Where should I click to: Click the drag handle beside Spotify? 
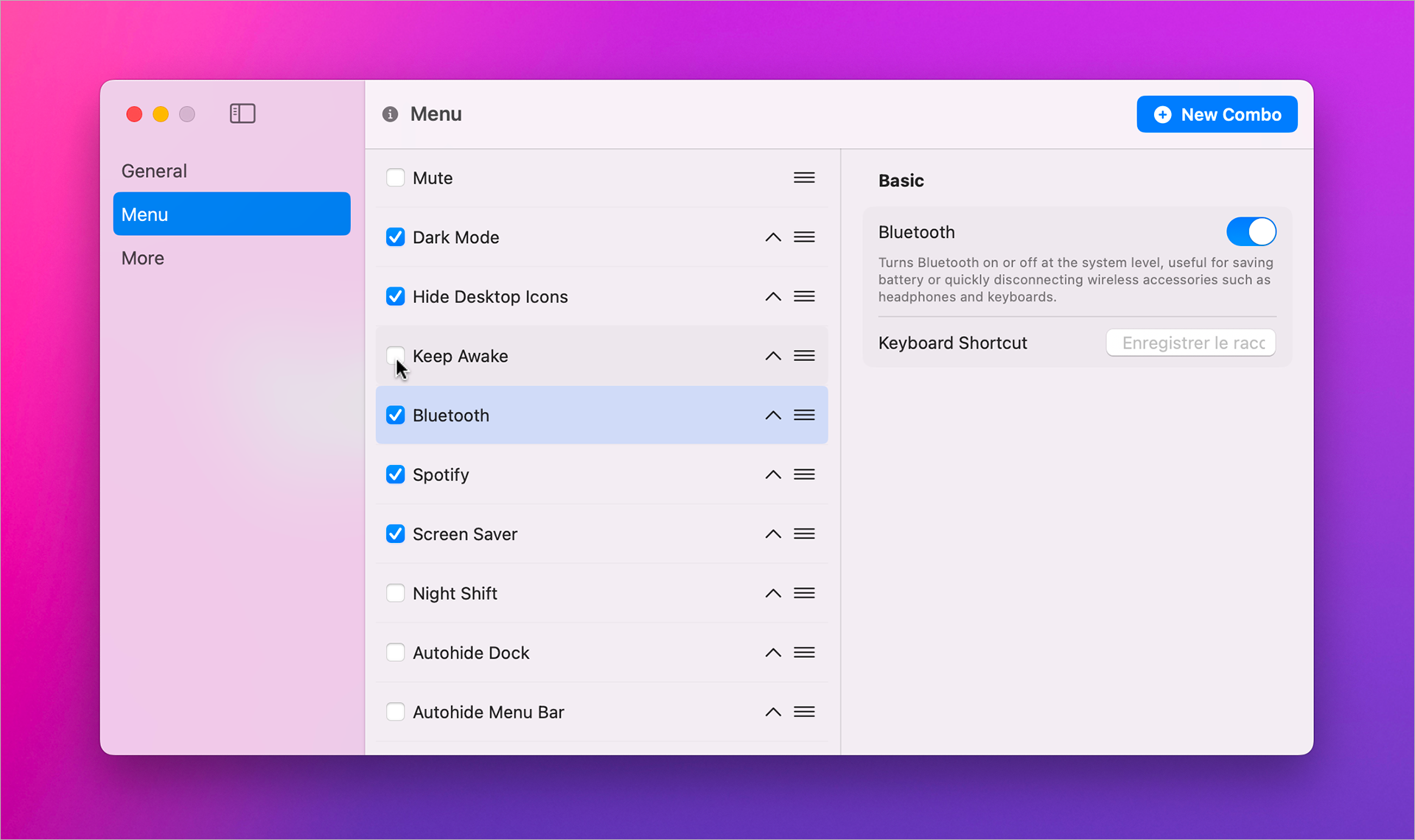point(804,475)
